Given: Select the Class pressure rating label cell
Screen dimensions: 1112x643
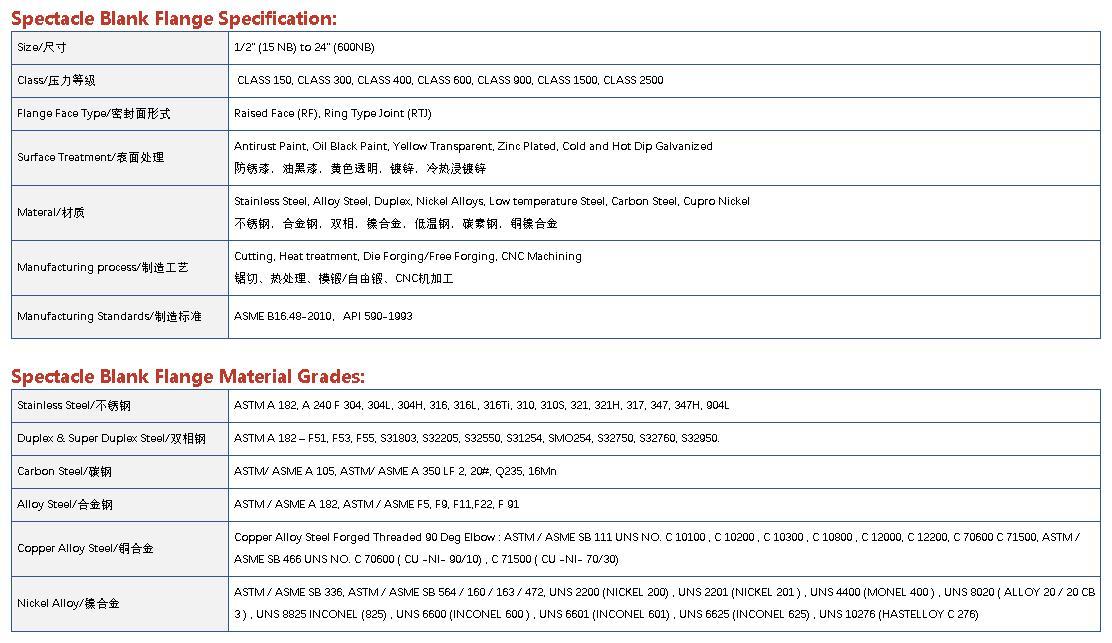Looking at the screenshot, I should pos(120,81).
